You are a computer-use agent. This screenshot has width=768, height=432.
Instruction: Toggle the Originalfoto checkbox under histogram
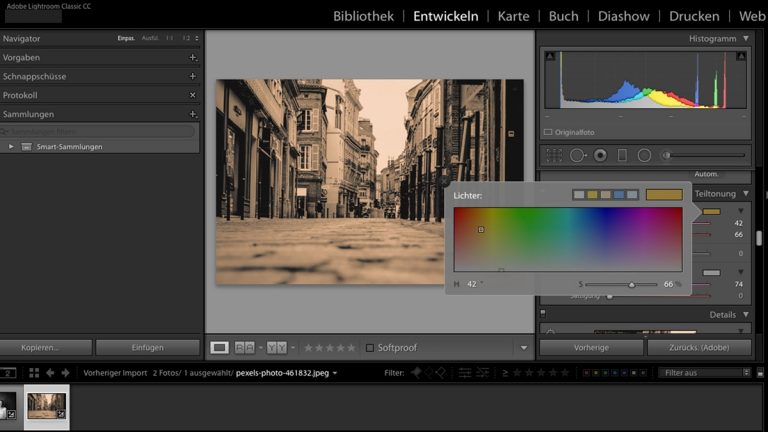click(x=548, y=131)
